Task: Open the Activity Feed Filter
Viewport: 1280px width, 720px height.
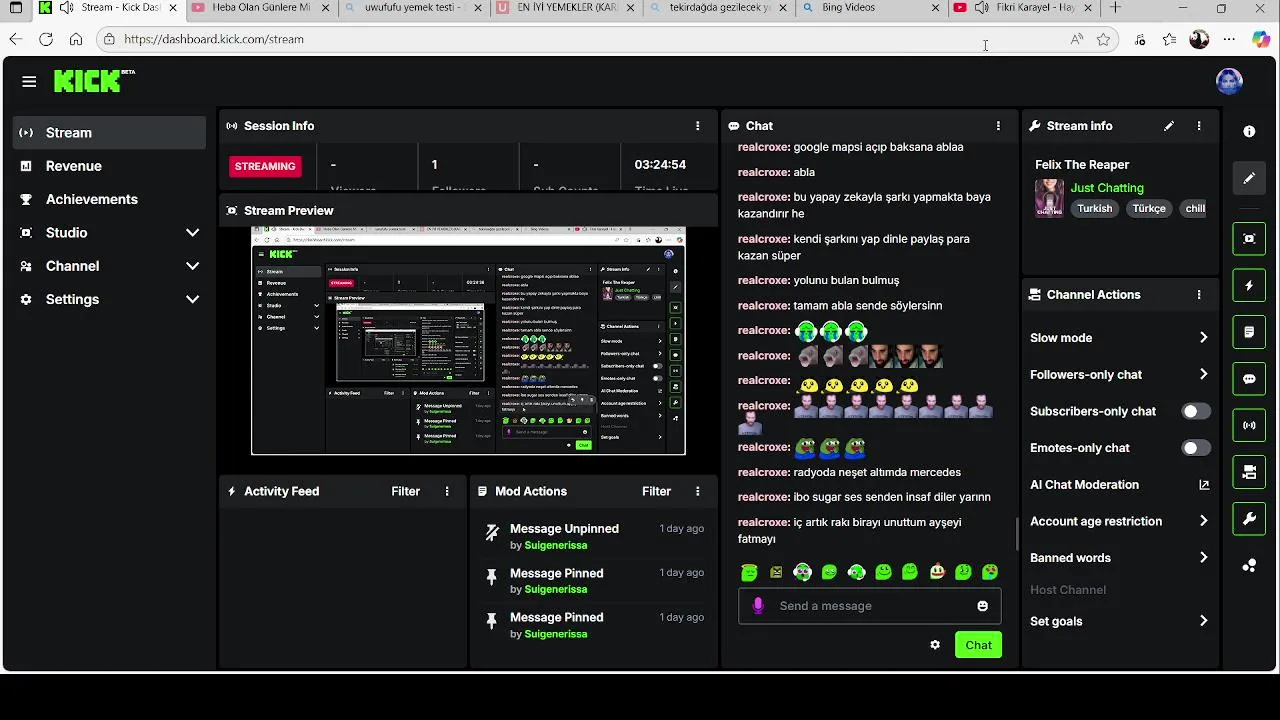Action: [x=405, y=491]
